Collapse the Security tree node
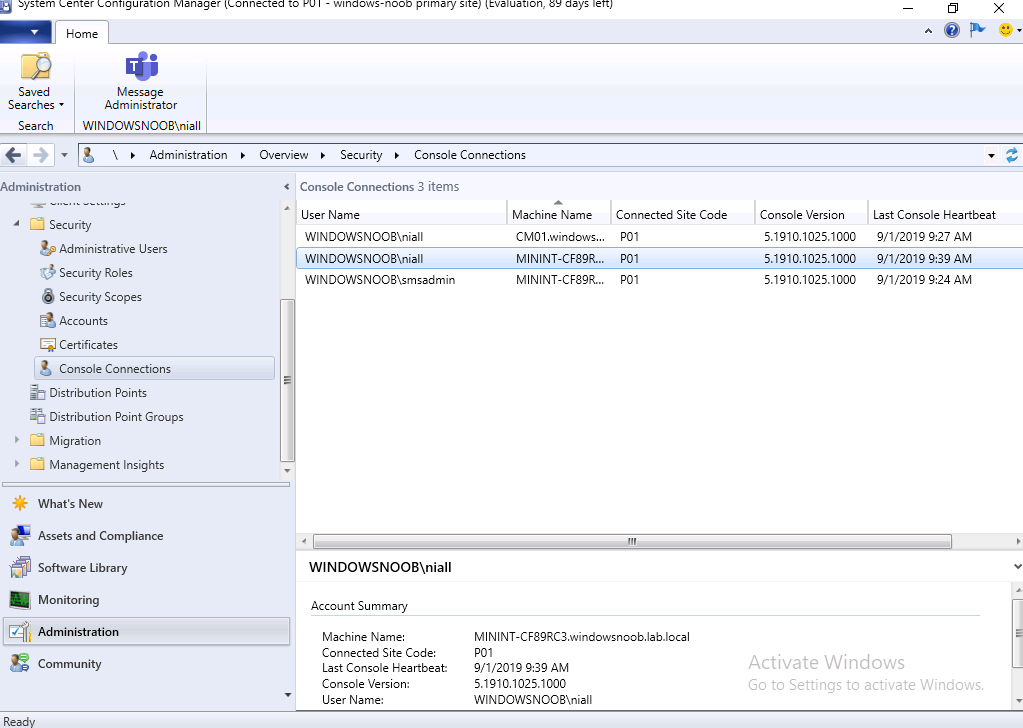 pos(17,224)
